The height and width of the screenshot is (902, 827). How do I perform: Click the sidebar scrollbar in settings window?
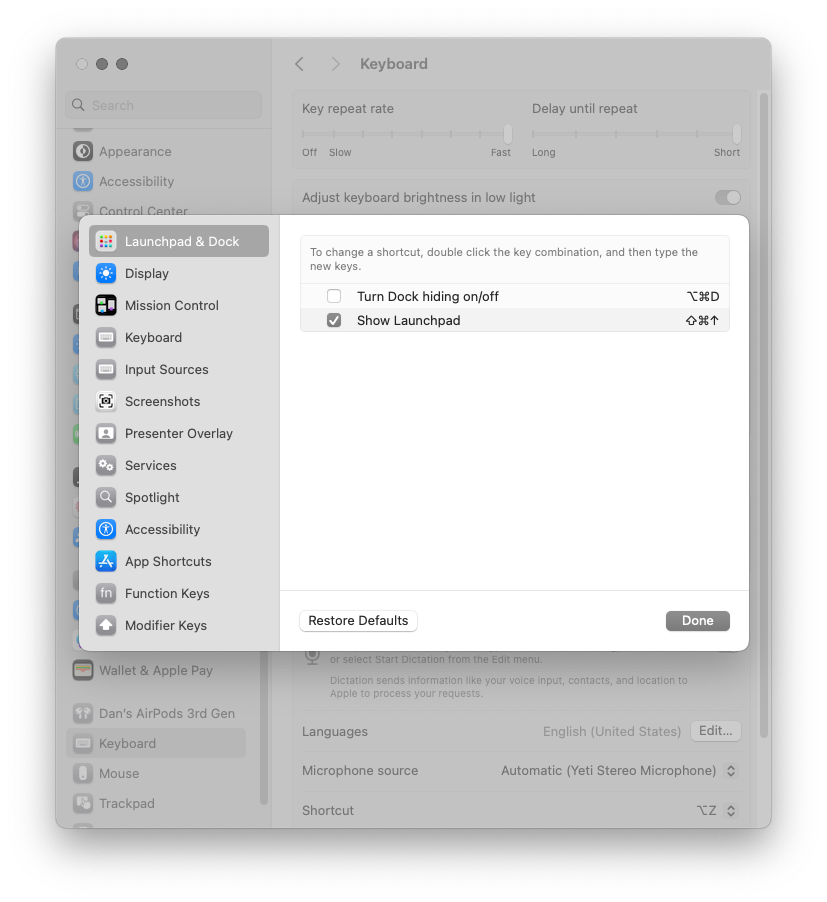pos(263,728)
